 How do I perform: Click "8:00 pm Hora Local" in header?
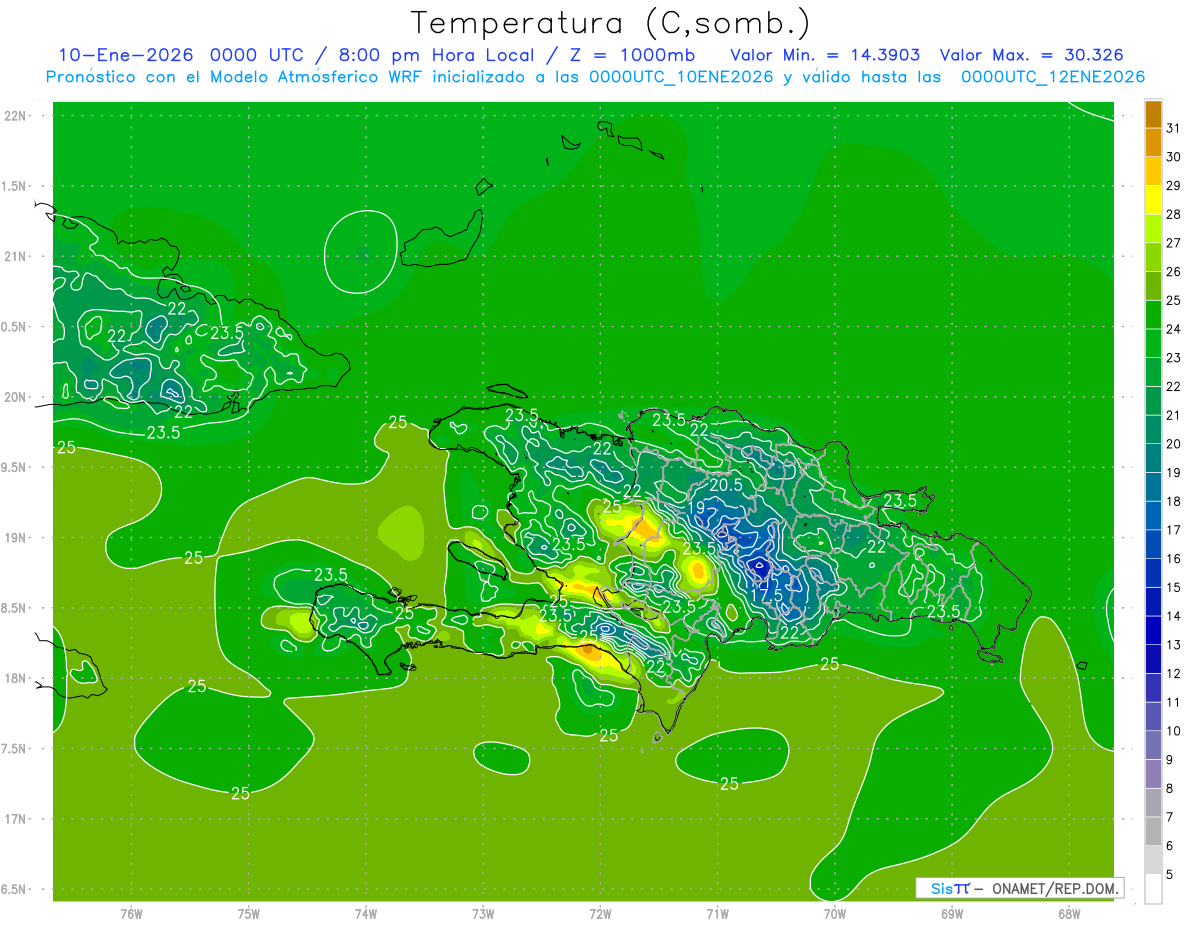[434, 55]
